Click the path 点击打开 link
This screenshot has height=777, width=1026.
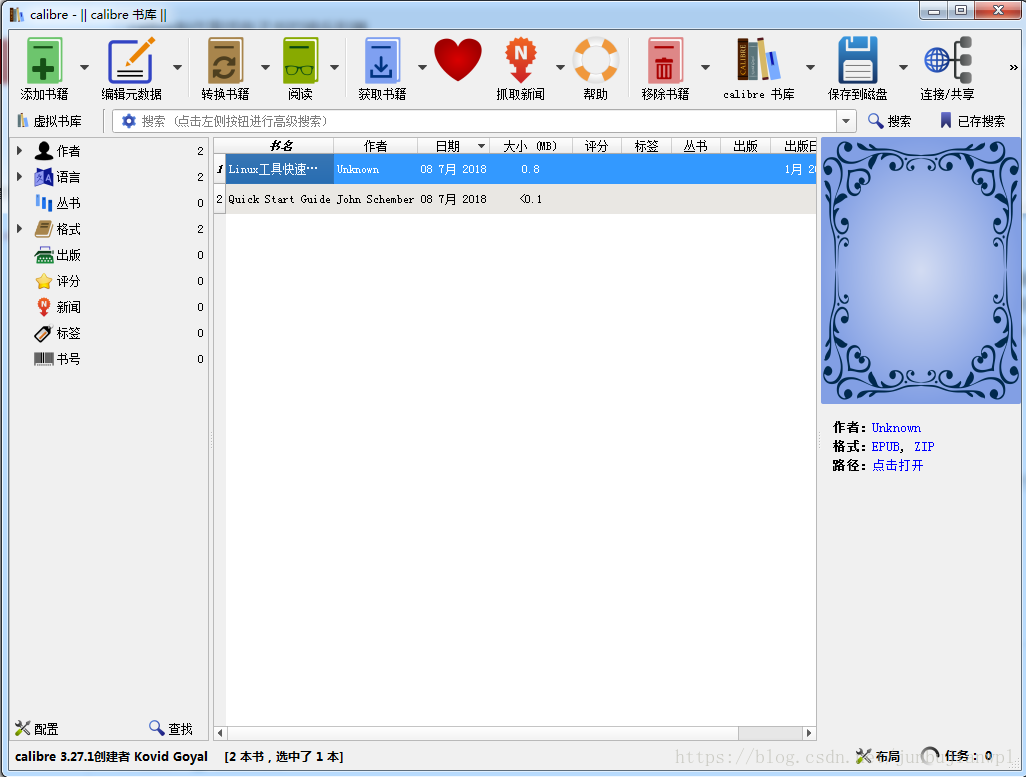click(x=897, y=465)
